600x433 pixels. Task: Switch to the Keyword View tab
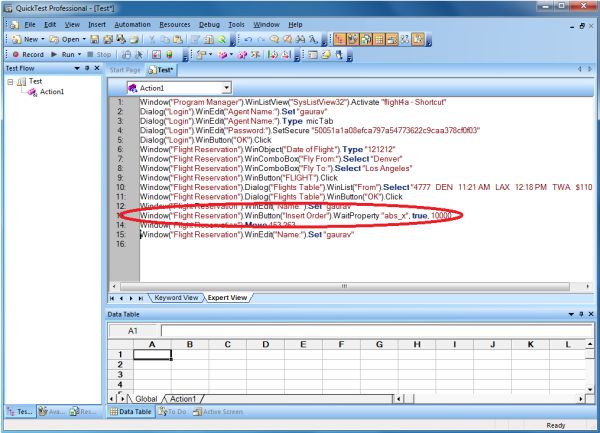pos(176,298)
